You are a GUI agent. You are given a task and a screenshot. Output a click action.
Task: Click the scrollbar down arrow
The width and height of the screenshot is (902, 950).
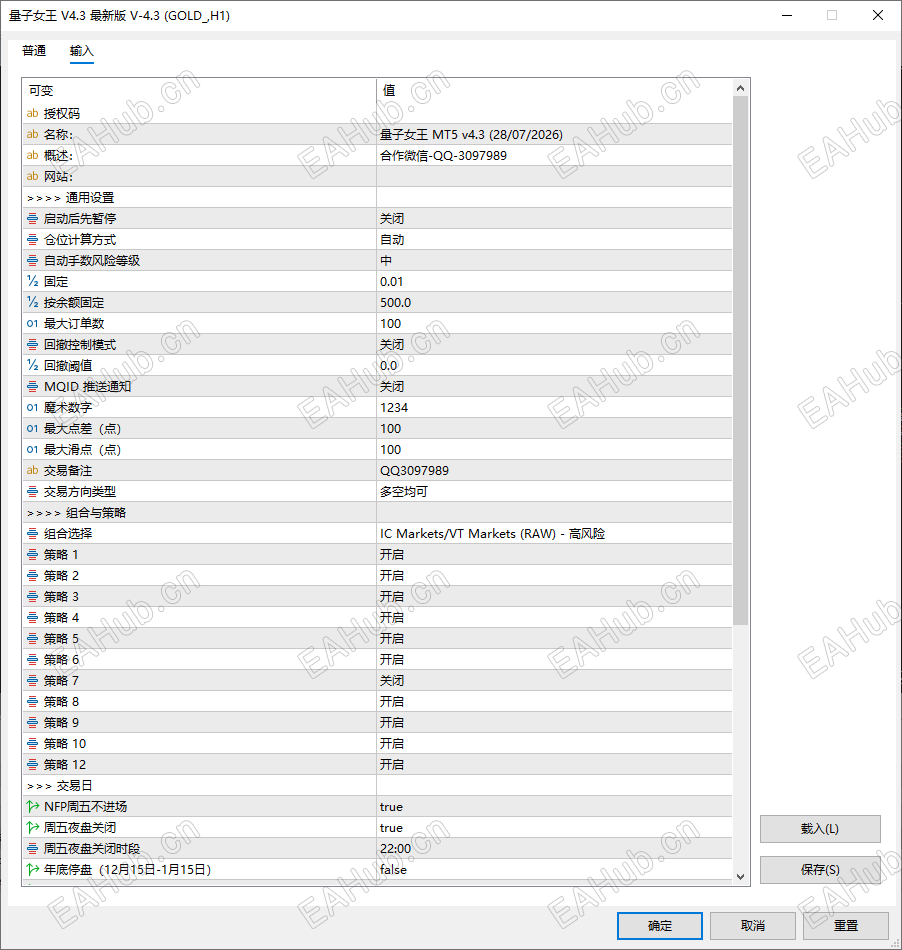(740, 876)
